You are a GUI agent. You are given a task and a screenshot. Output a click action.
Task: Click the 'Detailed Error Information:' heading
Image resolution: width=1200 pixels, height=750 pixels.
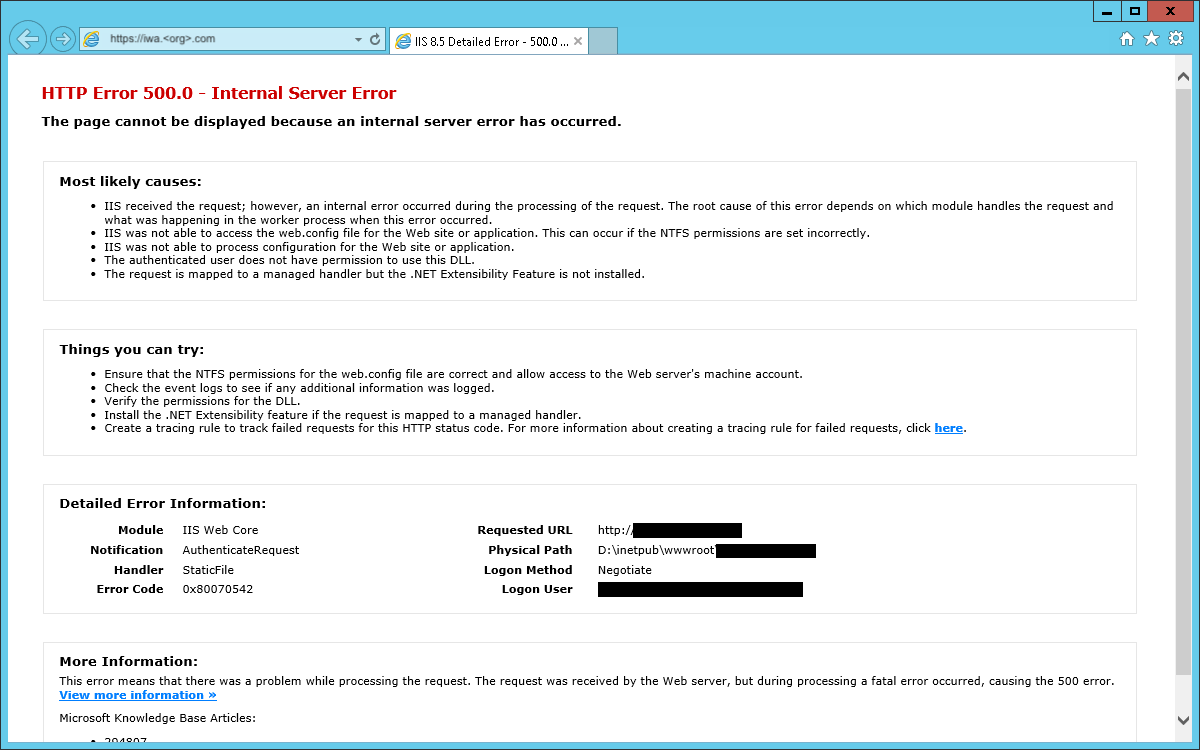coord(163,503)
